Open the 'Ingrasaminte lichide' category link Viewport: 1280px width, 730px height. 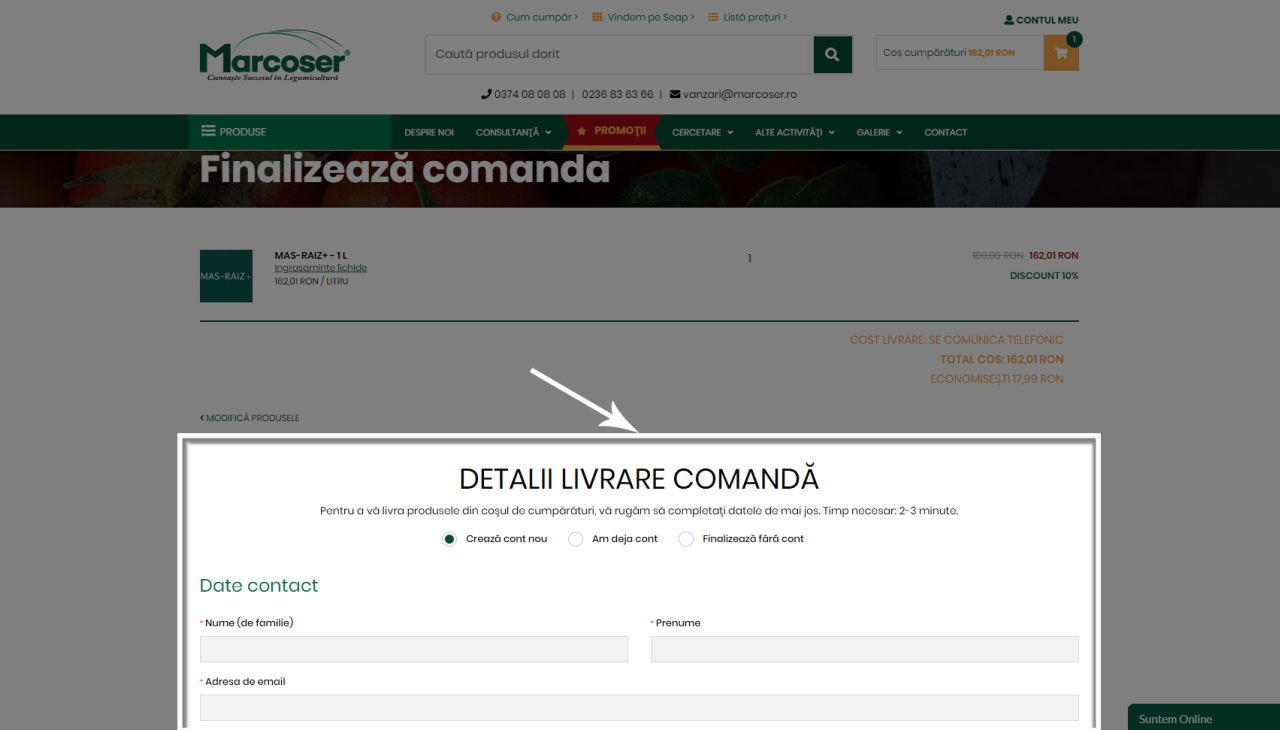coord(320,268)
